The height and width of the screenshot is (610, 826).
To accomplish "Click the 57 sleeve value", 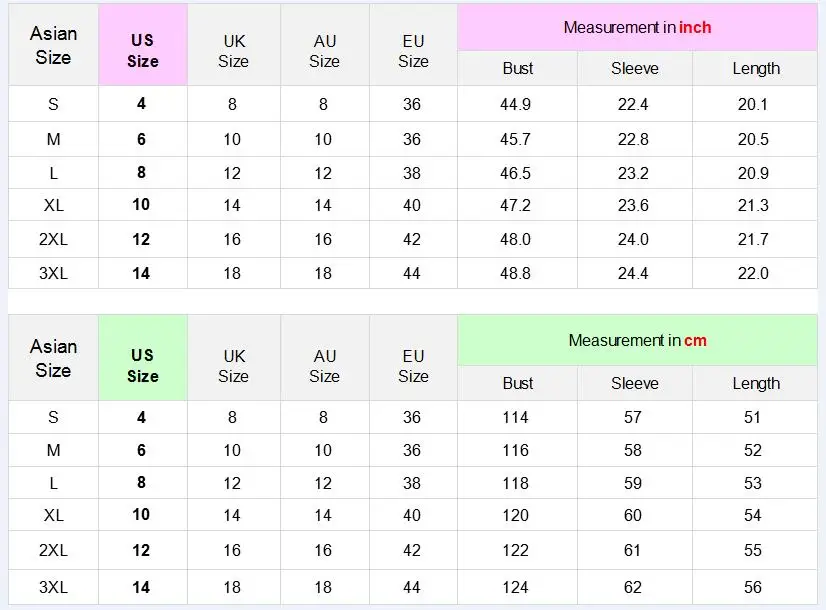I will 633,417.
